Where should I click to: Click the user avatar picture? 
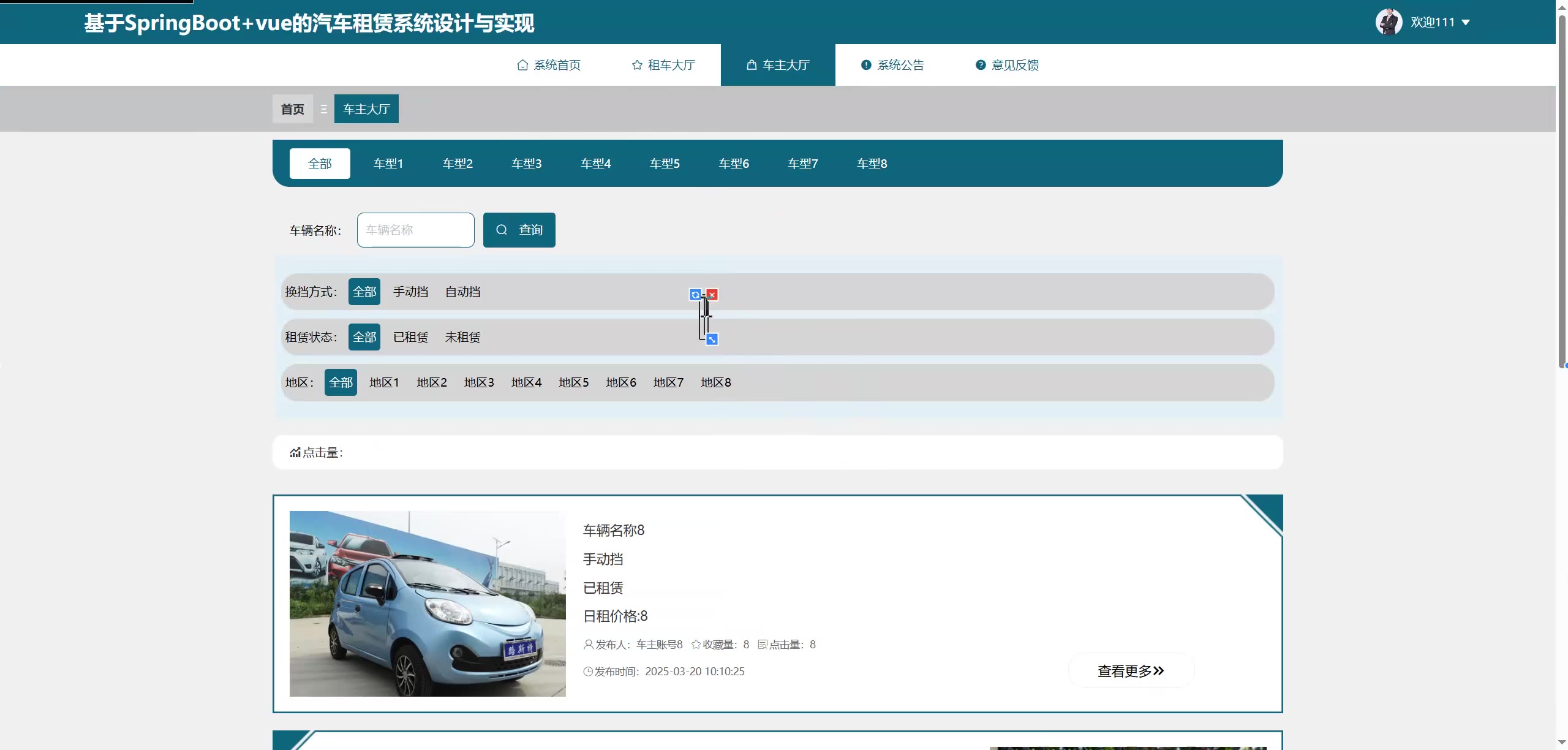pos(1389,22)
